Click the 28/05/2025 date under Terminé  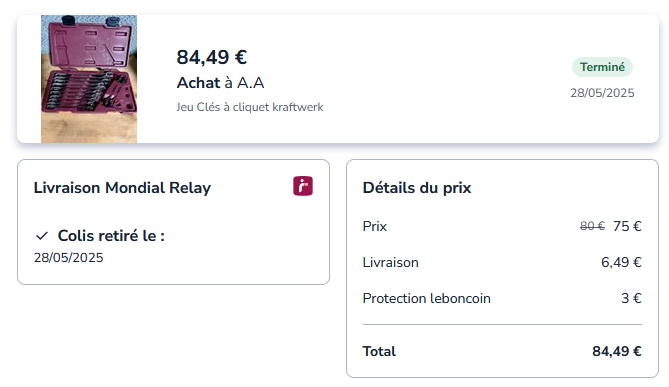point(602,93)
